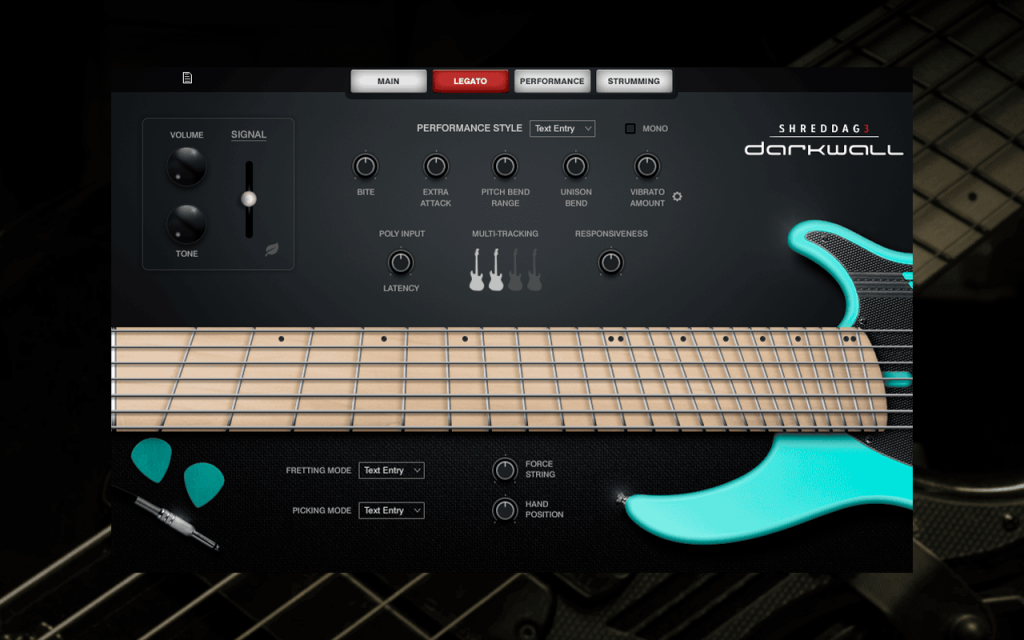Click the Performance Style label
This screenshot has height=640, width=1024.
click(470, 128)
